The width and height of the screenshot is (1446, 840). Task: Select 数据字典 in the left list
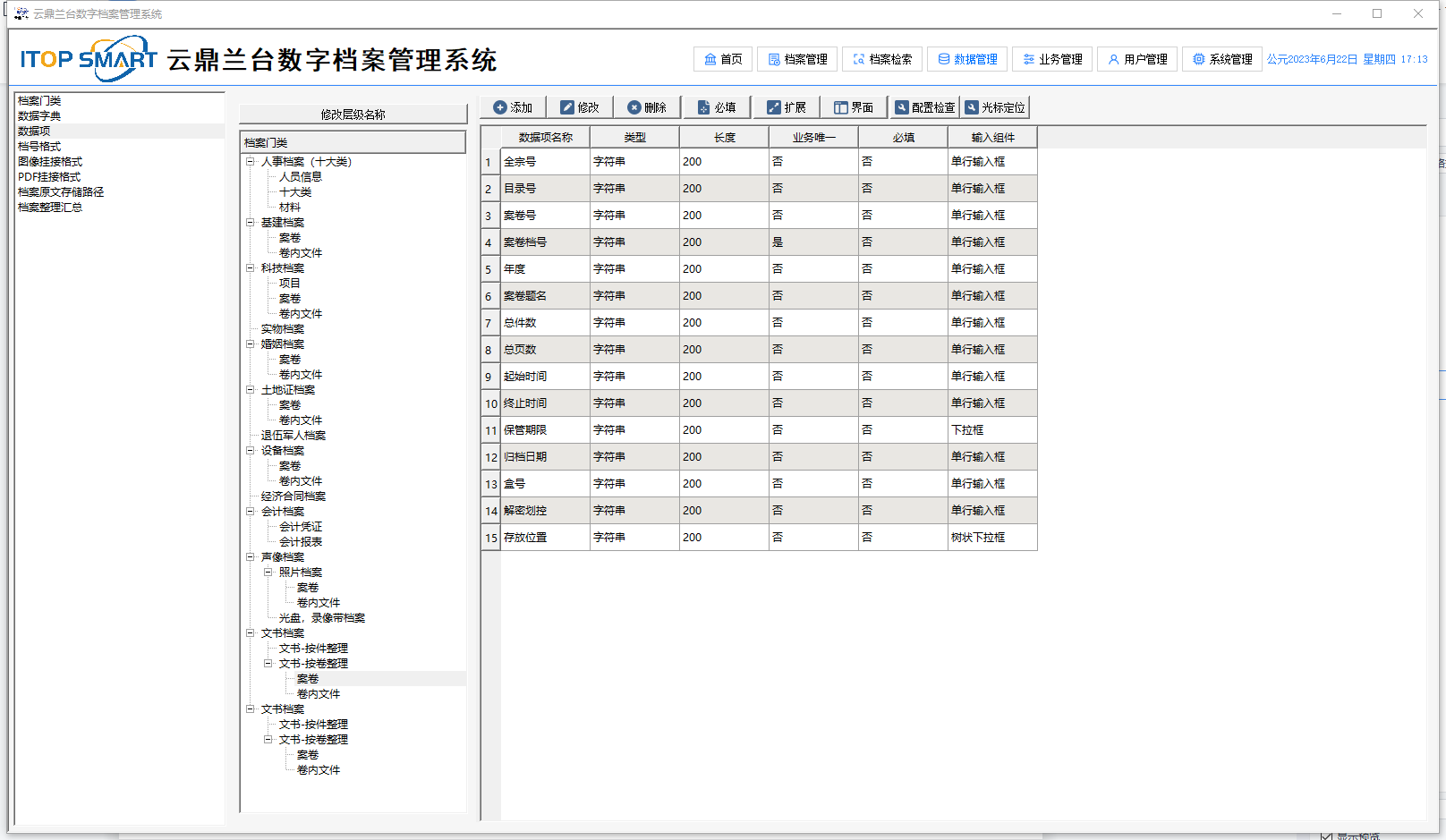pos(39,116)
